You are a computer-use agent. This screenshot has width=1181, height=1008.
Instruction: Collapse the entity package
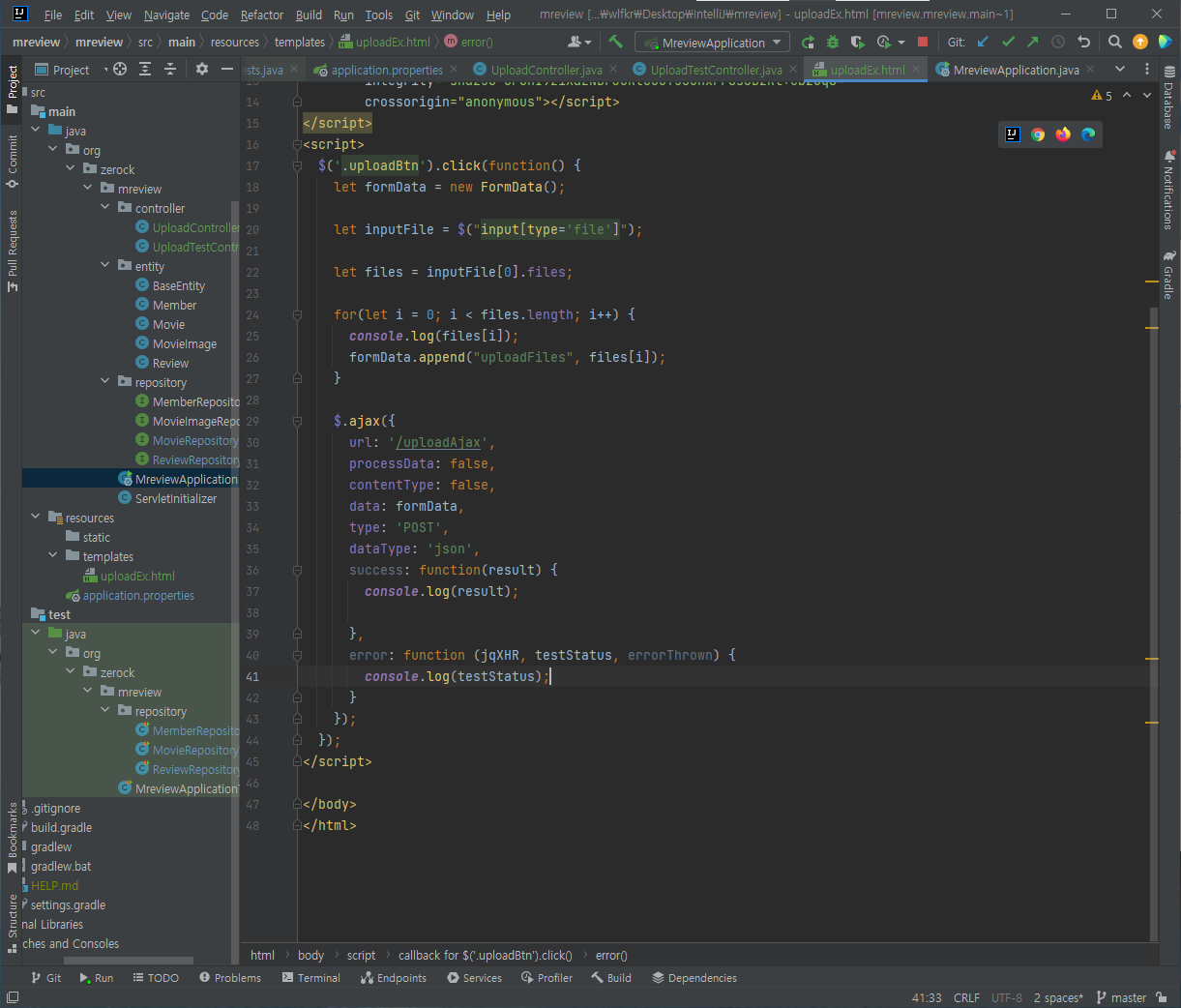(x=105, y=265)
